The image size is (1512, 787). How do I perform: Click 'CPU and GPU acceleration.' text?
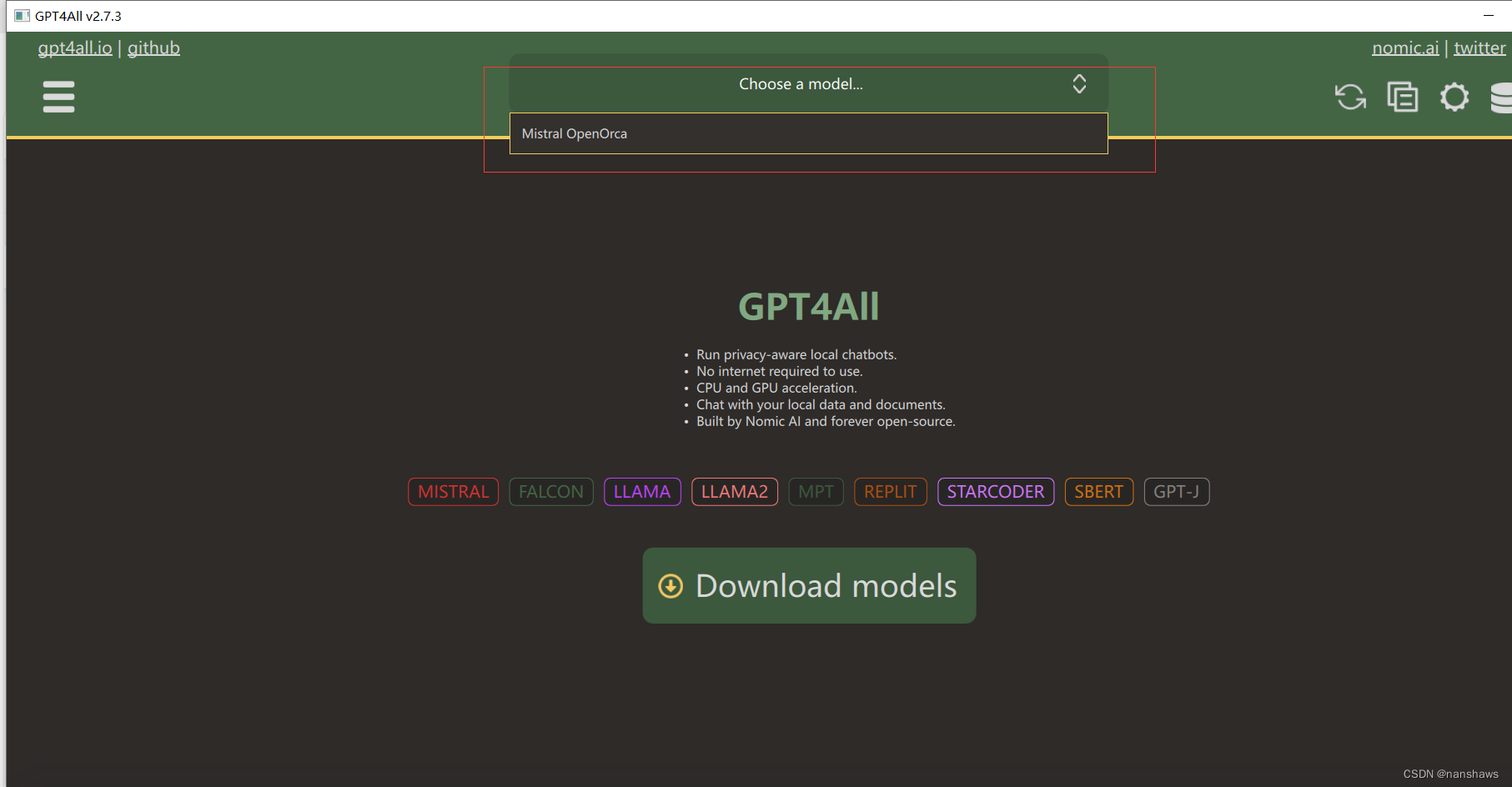coord(776,388)
